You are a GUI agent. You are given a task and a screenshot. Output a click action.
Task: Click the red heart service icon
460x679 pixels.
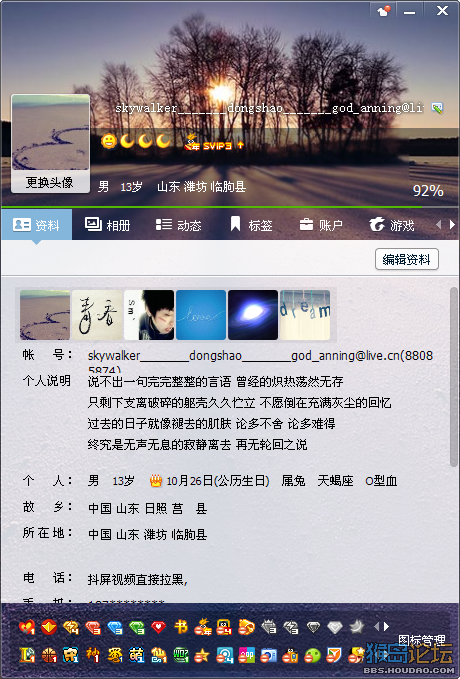coord(159,627)
